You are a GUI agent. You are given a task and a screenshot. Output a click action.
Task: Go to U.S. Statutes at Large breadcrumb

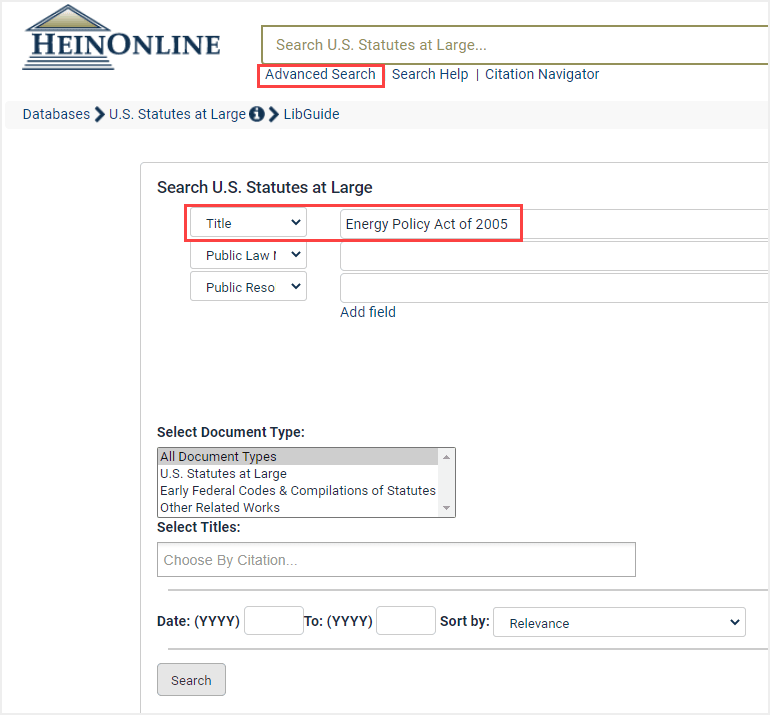(x=177, y=114)
